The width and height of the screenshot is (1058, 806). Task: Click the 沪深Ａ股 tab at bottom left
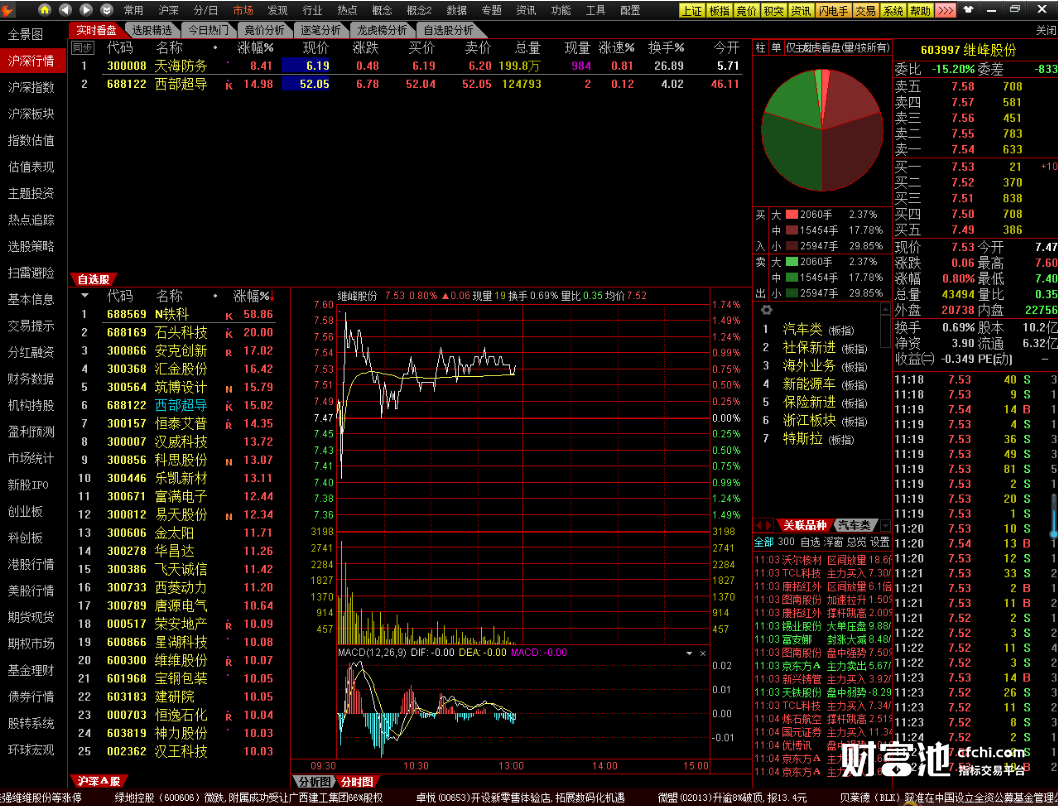[99, 781]
